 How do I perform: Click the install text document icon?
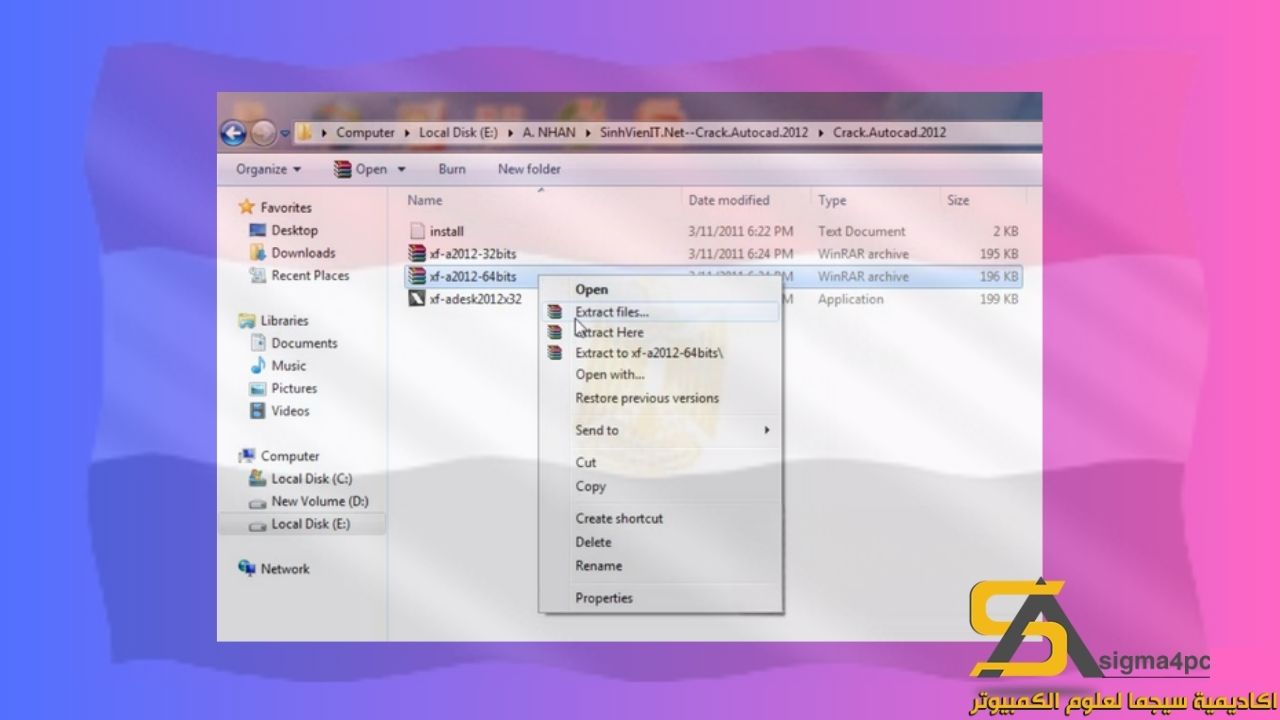(x=418, y=231)
